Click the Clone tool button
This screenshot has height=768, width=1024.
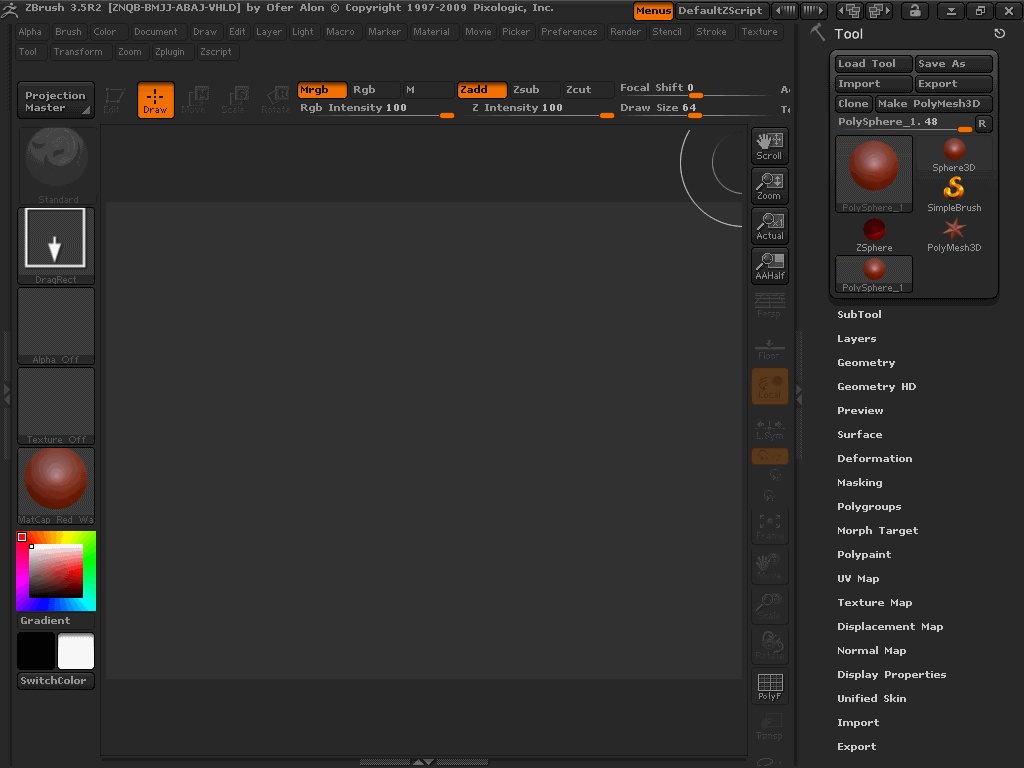pyautogui.click(x=853, y=103)
